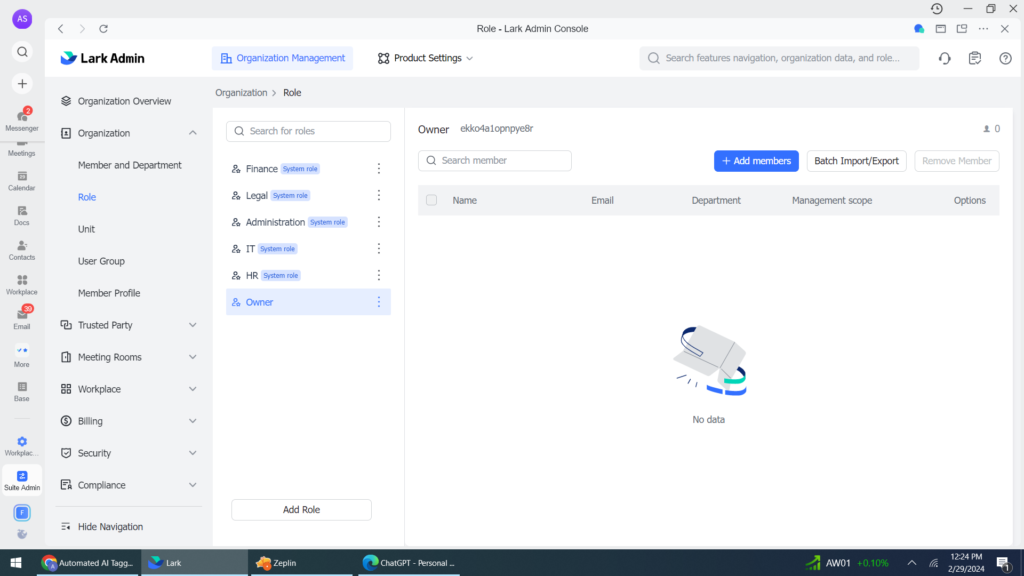Image resolution: width=1024 pixels, height=576 pixels.
Task: Click the Search for roles field
Action: [x=308, y=131]
